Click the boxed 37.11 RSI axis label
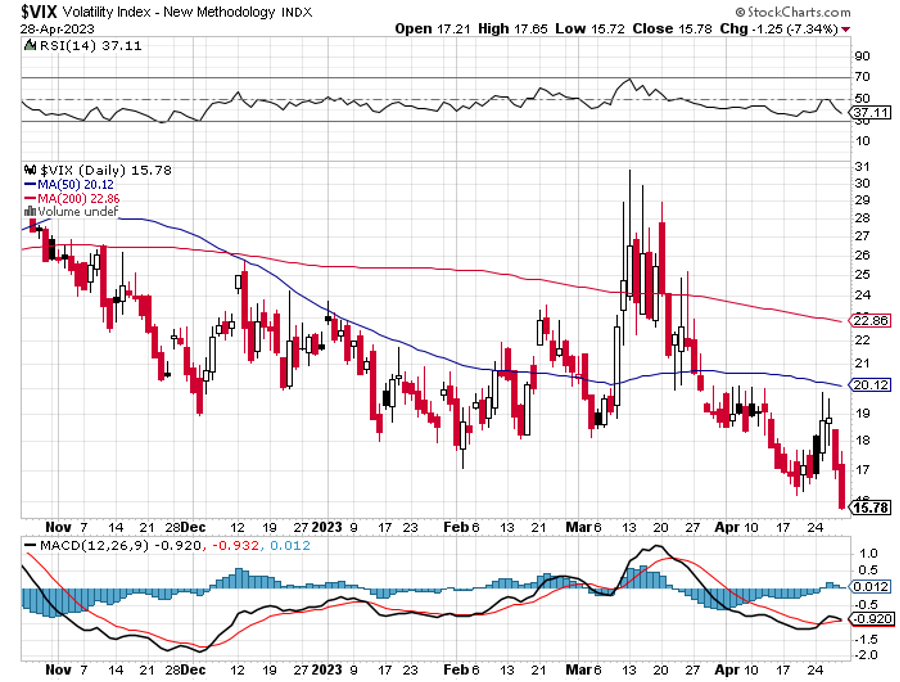This screenshot has height=682, width=900. click(x=872, y=113)
